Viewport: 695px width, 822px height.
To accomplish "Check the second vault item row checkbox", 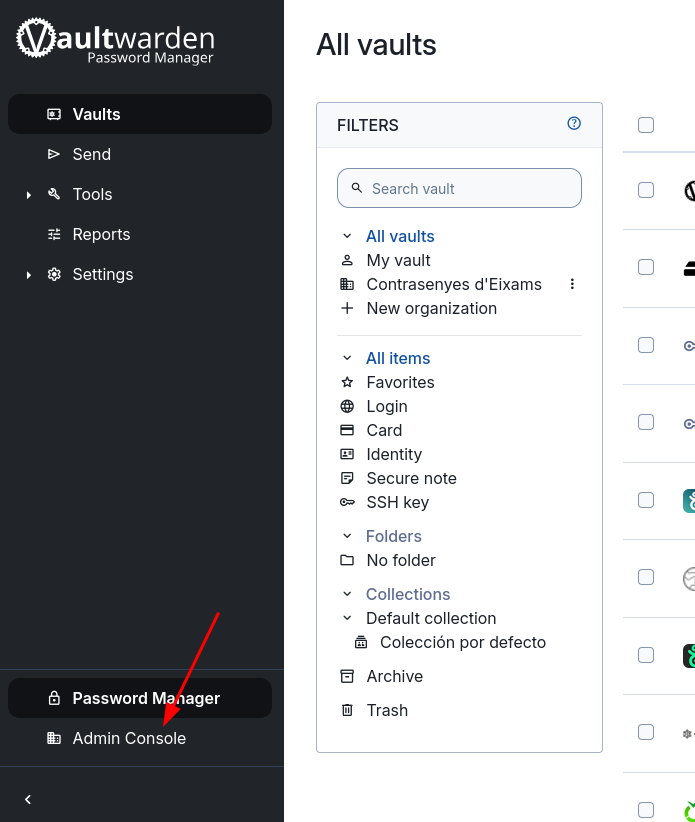I will (x=646, y=267).
